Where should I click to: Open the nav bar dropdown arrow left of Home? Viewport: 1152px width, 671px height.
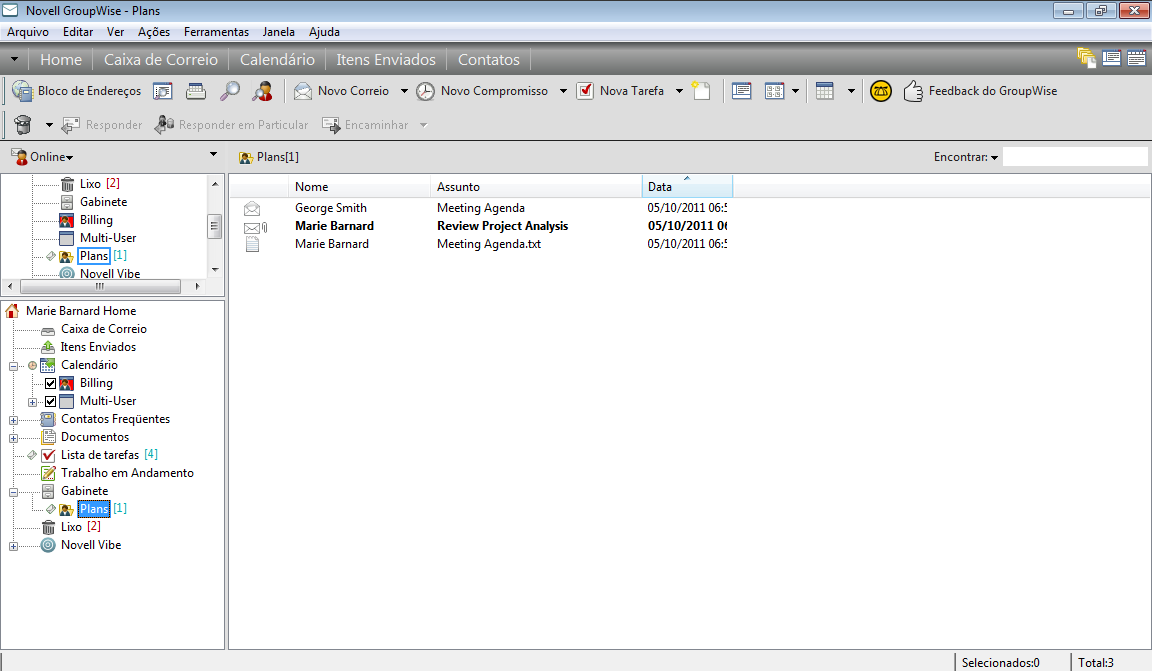(14, 60)
